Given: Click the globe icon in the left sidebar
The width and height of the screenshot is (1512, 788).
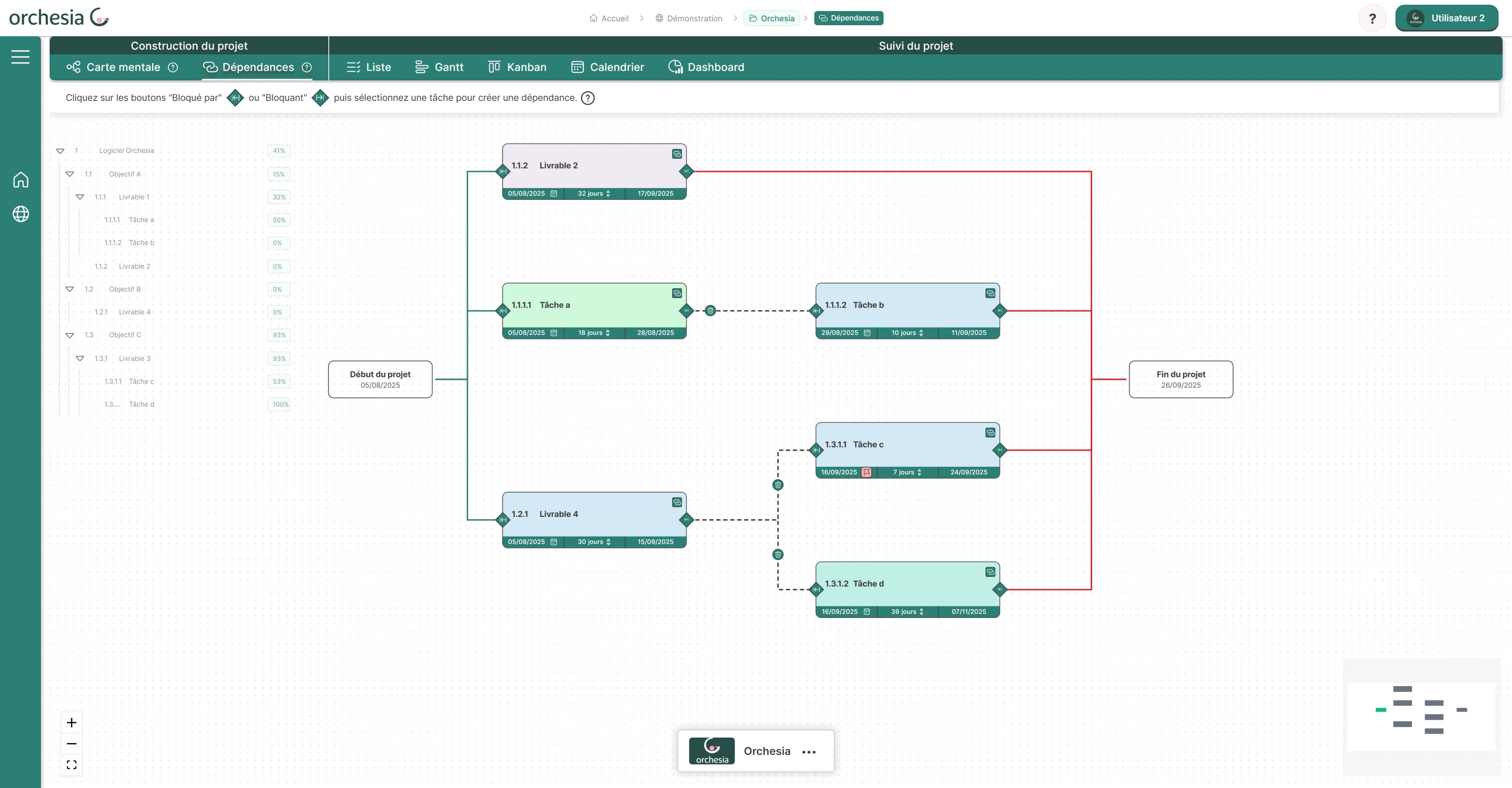Looking at the screenshot, I should tap(20, 214).
